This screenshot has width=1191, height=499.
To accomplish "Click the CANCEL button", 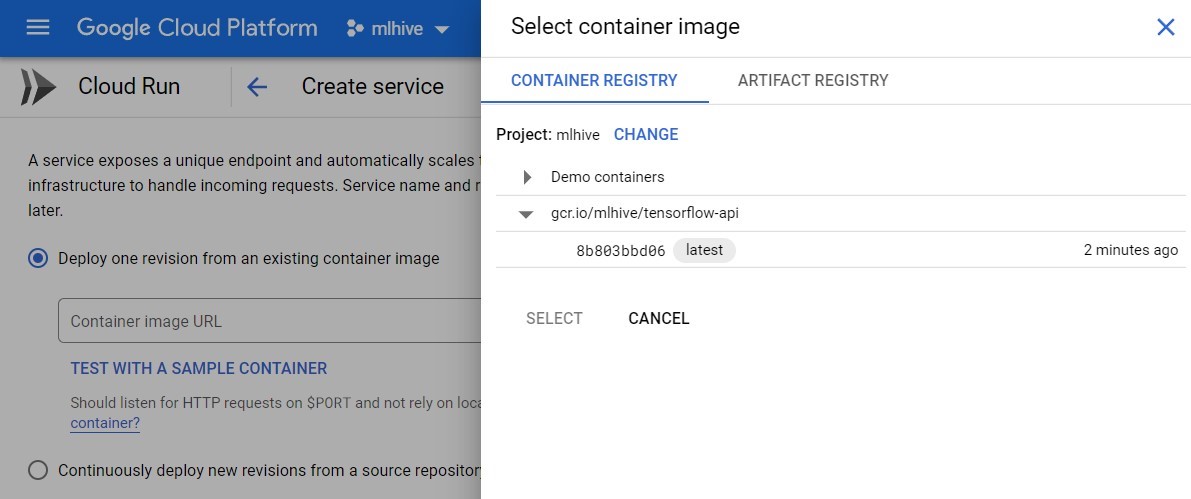I will [659, 318].
